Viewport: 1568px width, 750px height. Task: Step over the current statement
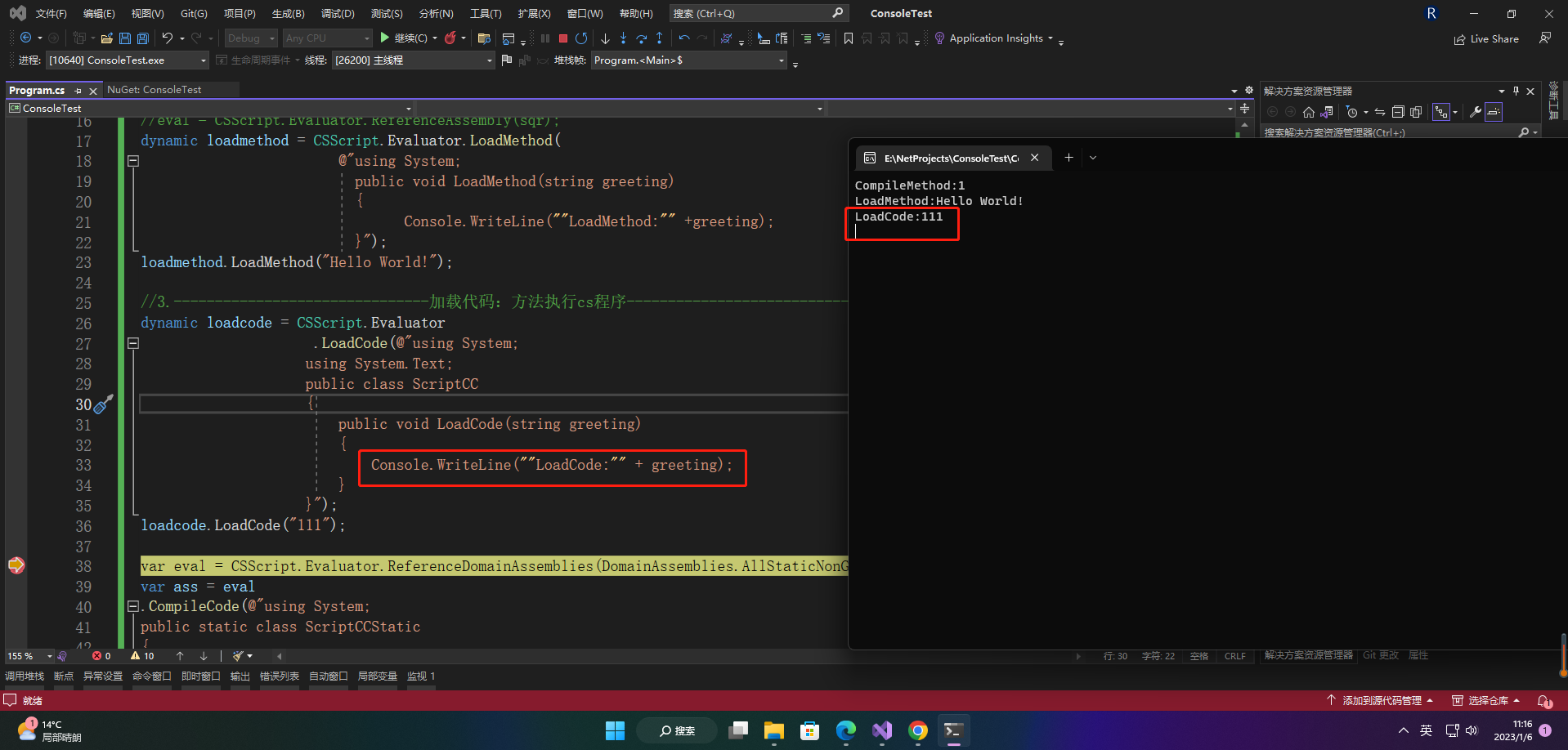(641, 38)
